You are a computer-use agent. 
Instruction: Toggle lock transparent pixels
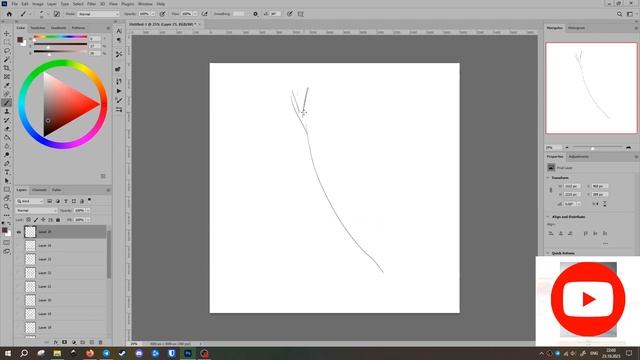tap(29, 220)
